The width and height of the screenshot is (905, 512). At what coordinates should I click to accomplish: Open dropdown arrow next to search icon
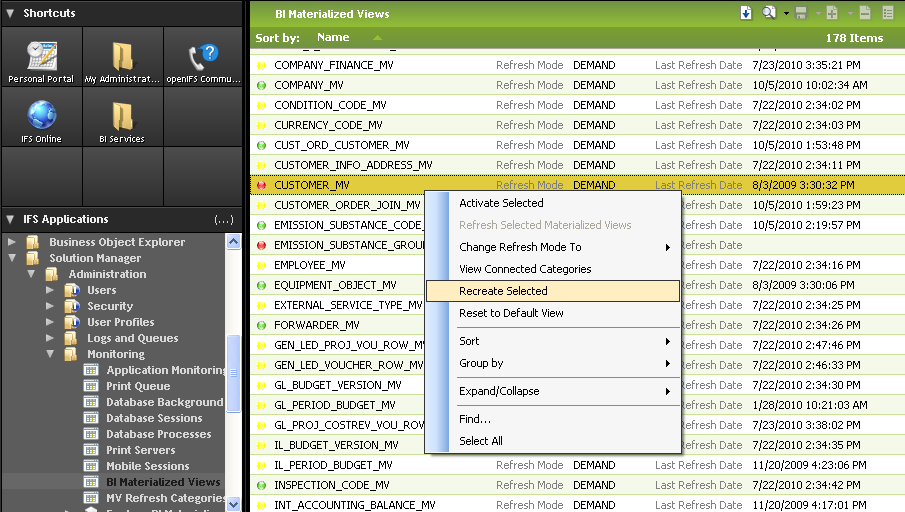click(786, 13)
